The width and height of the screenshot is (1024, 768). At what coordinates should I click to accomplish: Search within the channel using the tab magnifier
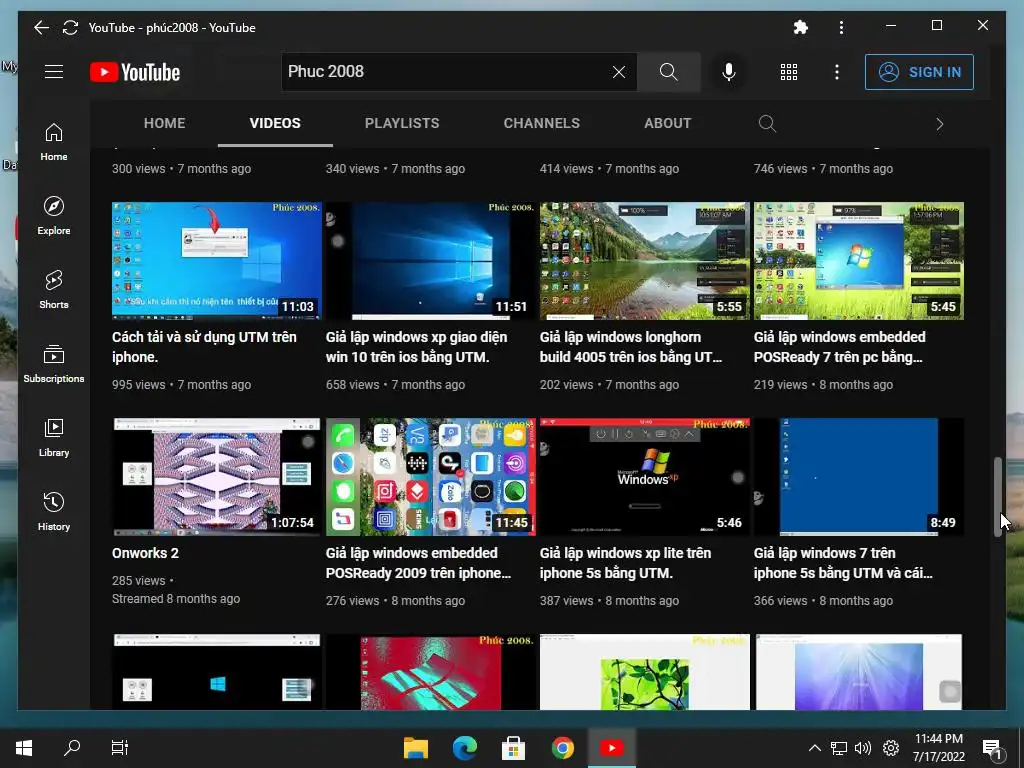click(767, 123)
